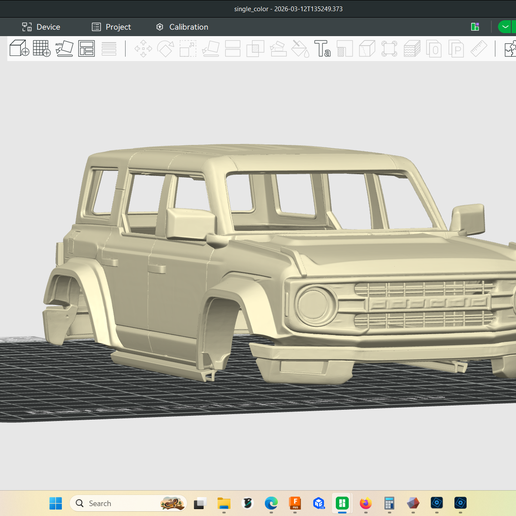This screenshot has width=516, height=516.
Task: Click the document icon labeled 0
Action: pos(434,49)
